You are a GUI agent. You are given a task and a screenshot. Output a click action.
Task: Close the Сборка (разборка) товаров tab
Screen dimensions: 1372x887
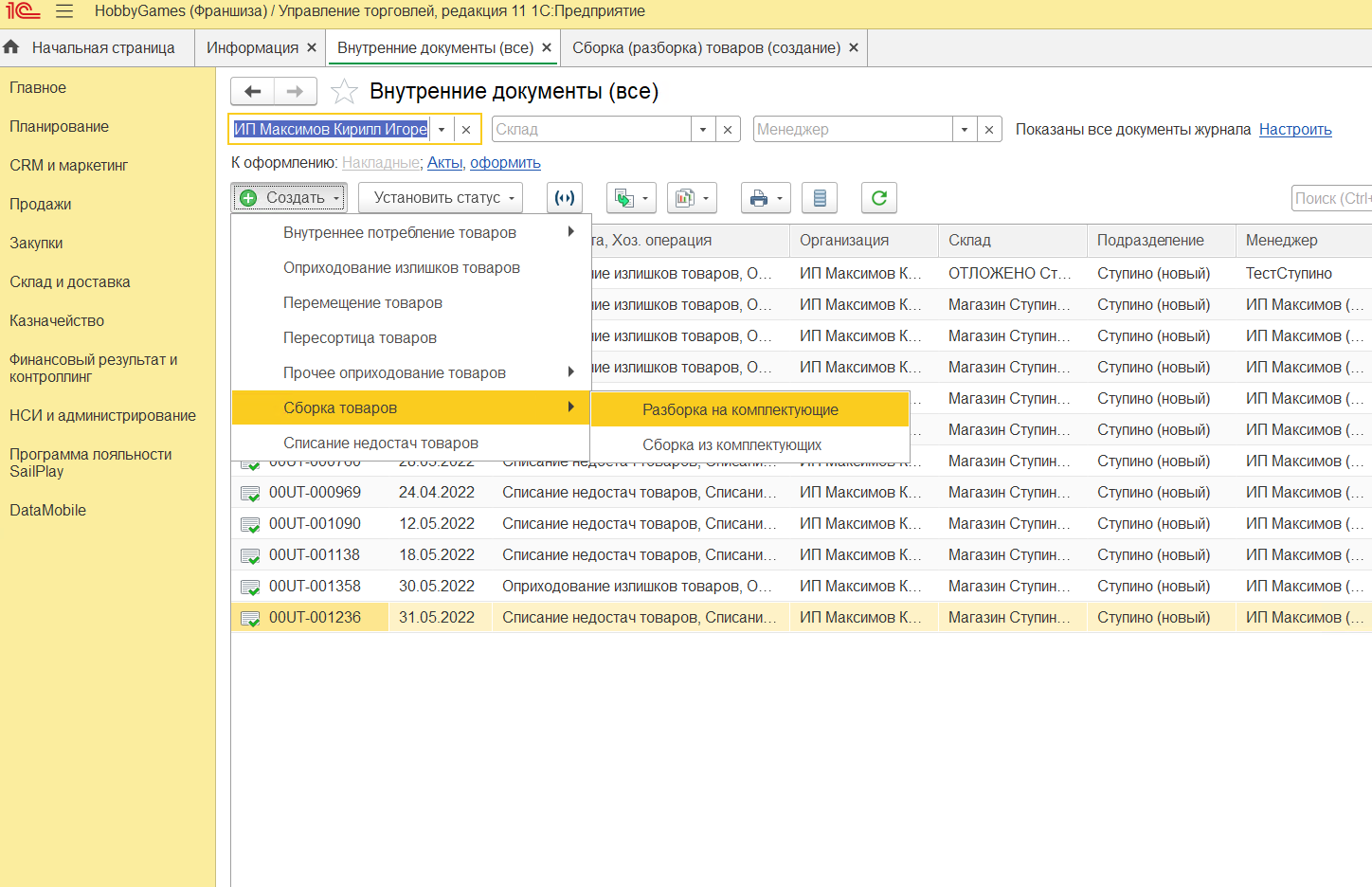point(854,47)
